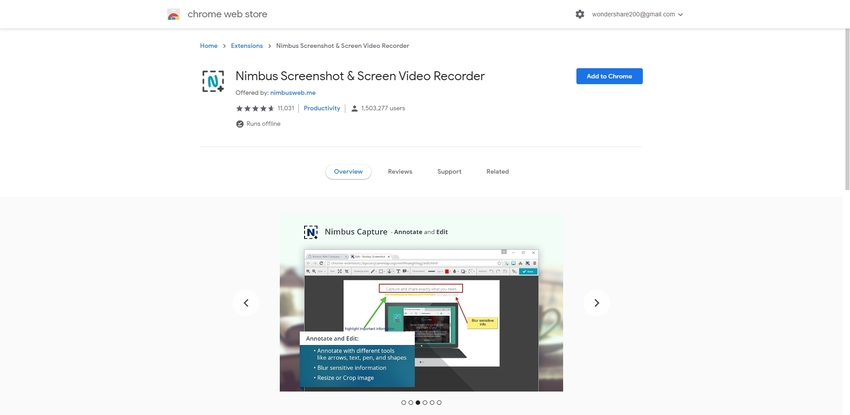Open Extensions breadcrumb link
This screenshot has height=415, width=850.
pyautogui.click(x=247, y=46)
